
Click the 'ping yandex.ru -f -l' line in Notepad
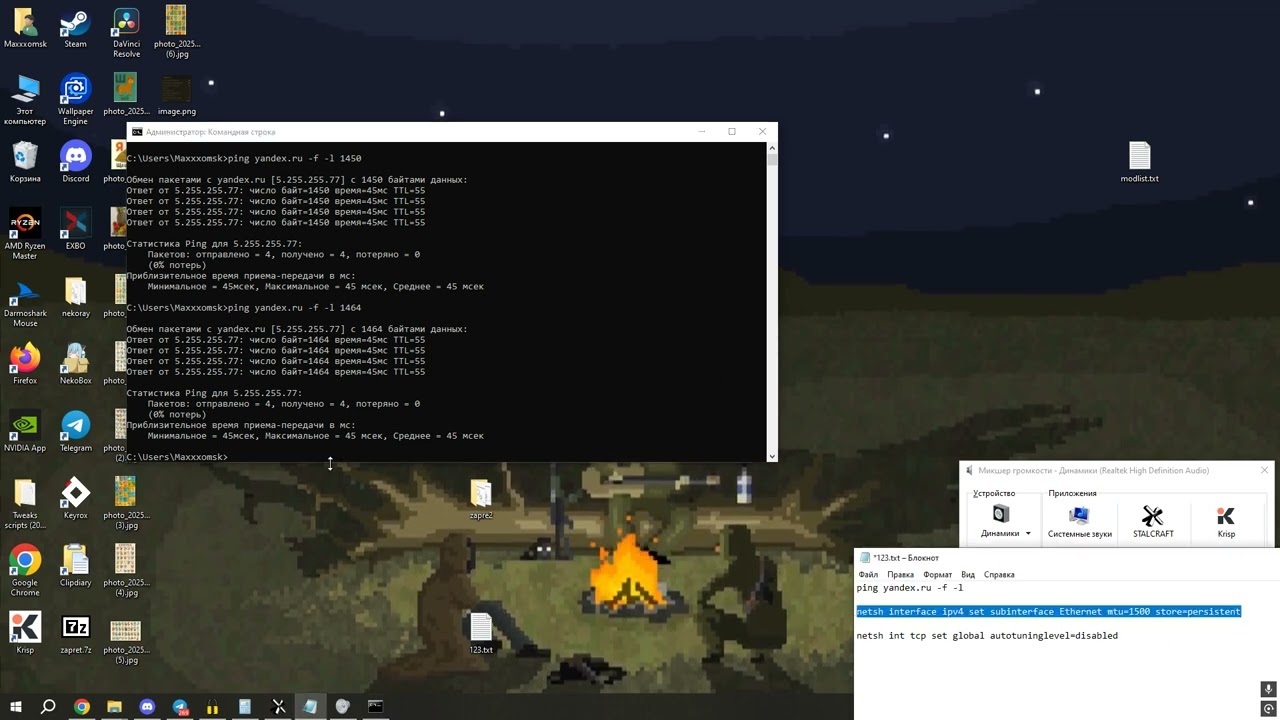(910, 588)
